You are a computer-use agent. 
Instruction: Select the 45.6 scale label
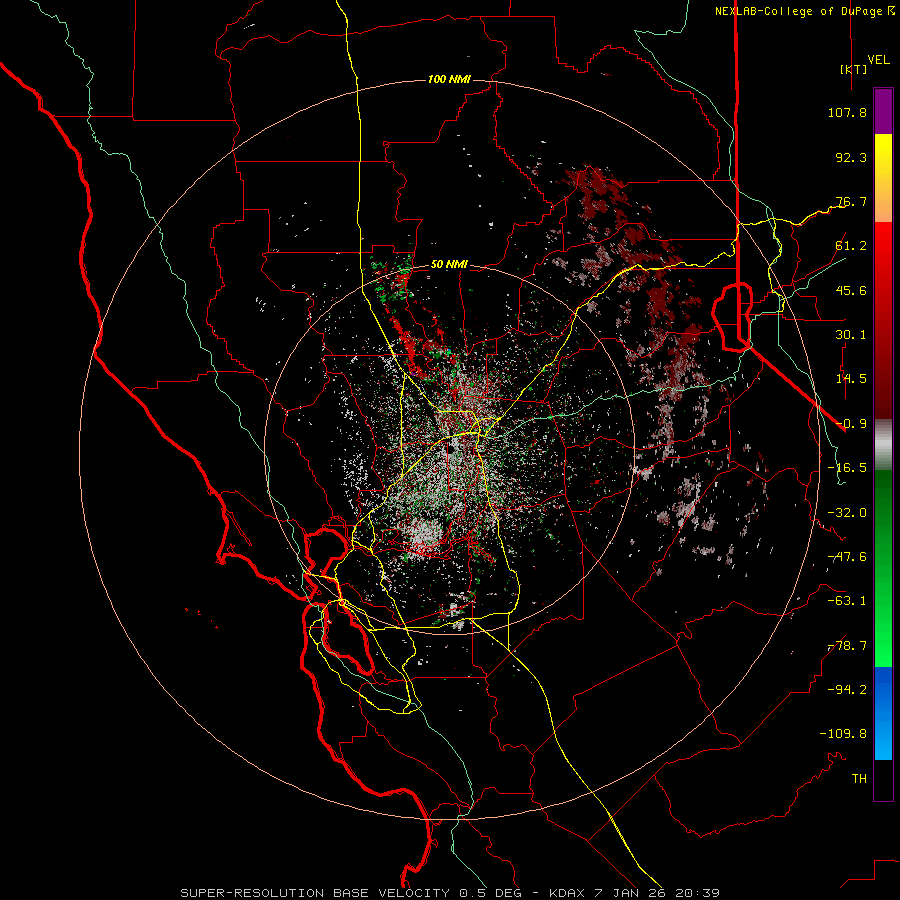[x=851, y=290]
